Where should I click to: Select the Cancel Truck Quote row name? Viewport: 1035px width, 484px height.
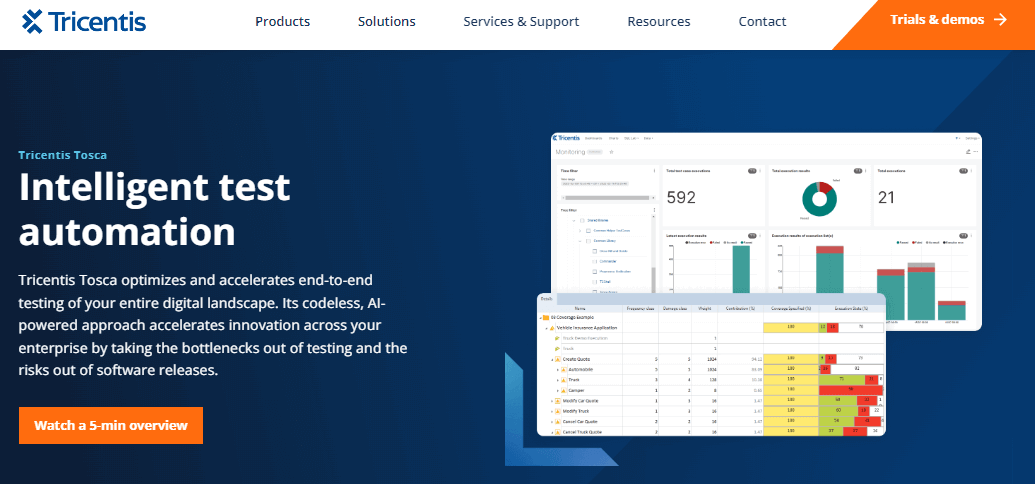pos(582,432)
